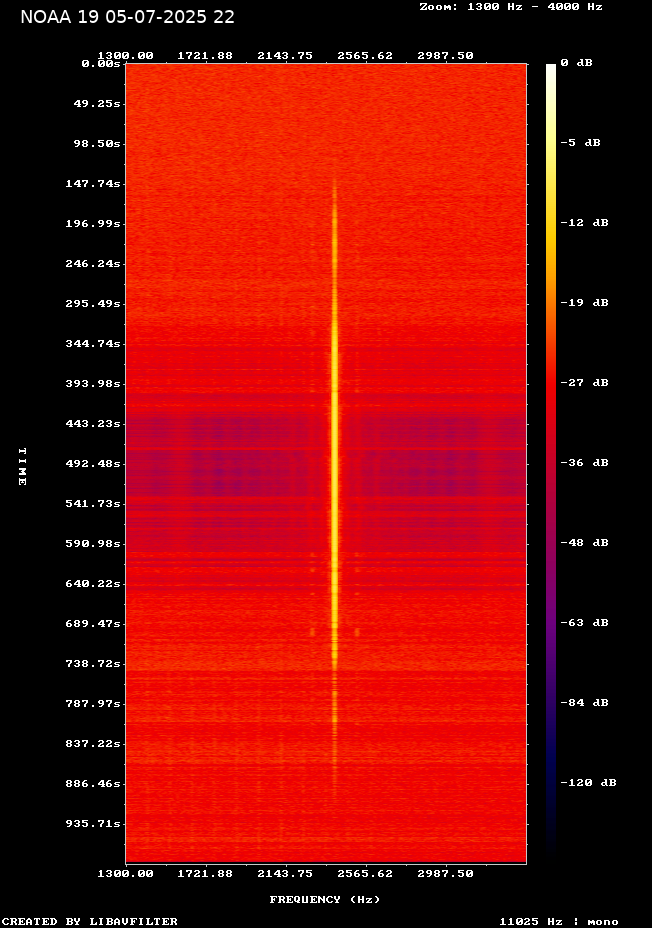Viewport: 652px width, 928px height.
Task: Click the bottom 2143.75 frequency tick label
Action: pos(285,873)
